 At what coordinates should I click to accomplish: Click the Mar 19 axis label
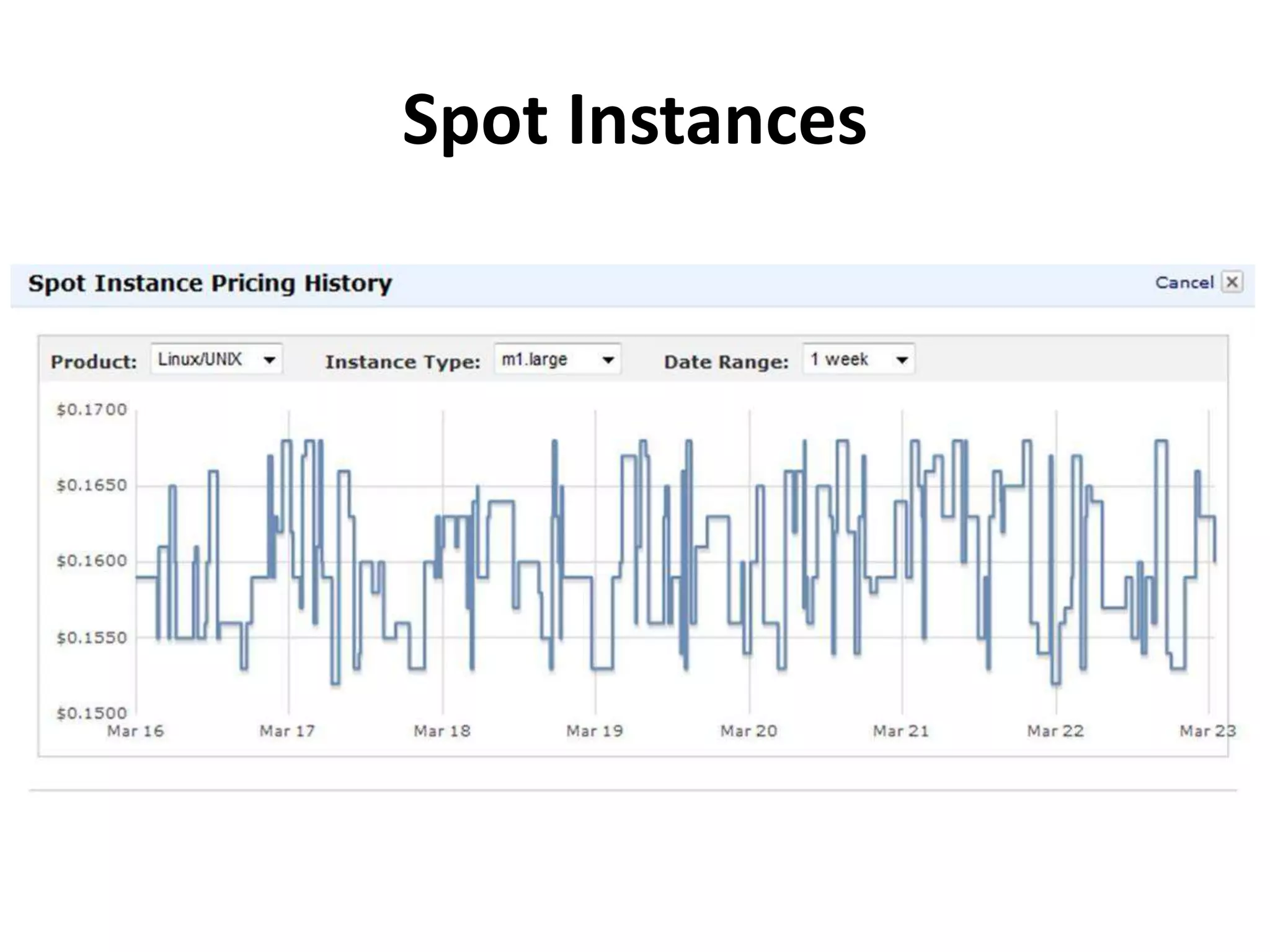(x=594, y=731)
